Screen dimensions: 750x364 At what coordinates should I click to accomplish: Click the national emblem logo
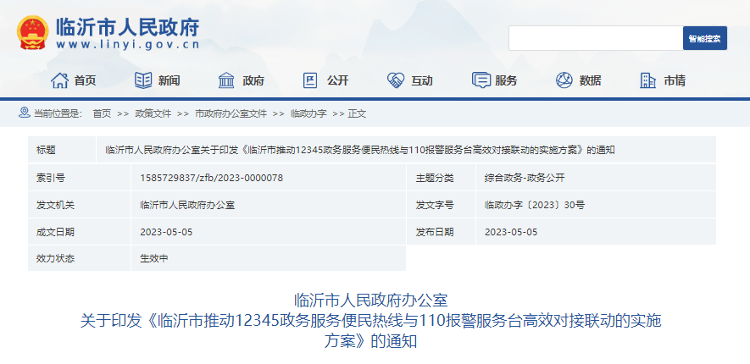pyautogui.click(x=33, y=33)
